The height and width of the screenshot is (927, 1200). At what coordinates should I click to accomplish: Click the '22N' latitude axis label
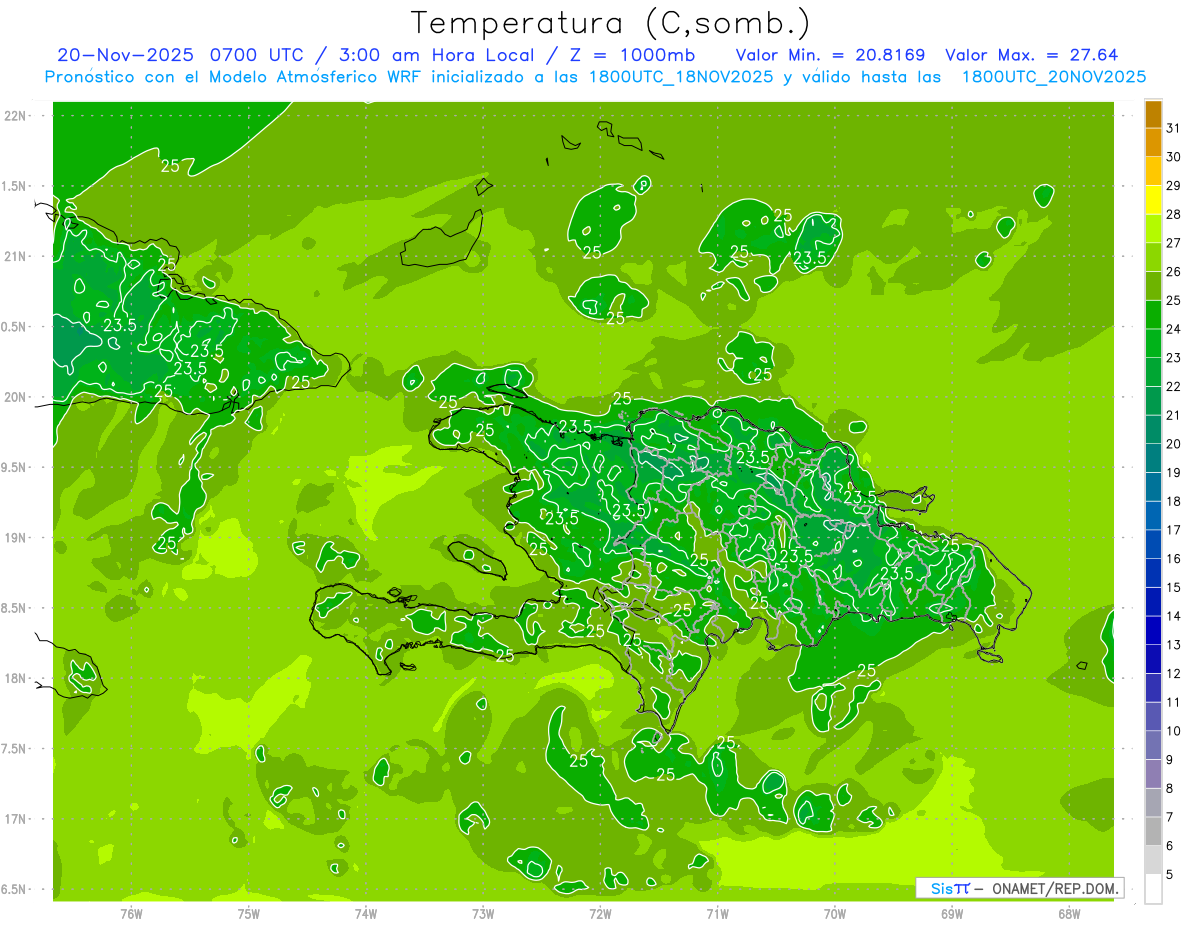[15, 116]
